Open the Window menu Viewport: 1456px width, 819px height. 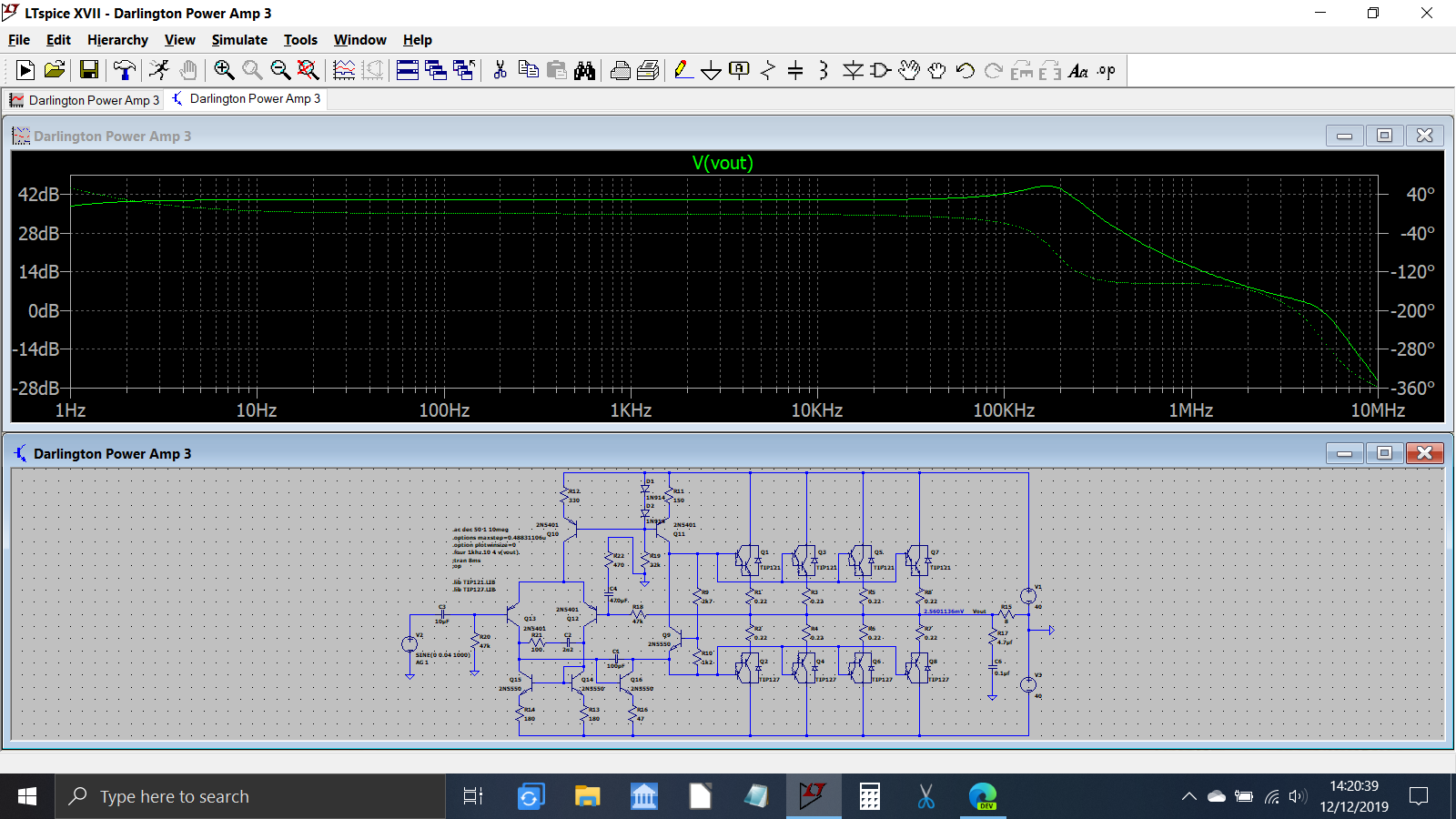click(359, 40)
